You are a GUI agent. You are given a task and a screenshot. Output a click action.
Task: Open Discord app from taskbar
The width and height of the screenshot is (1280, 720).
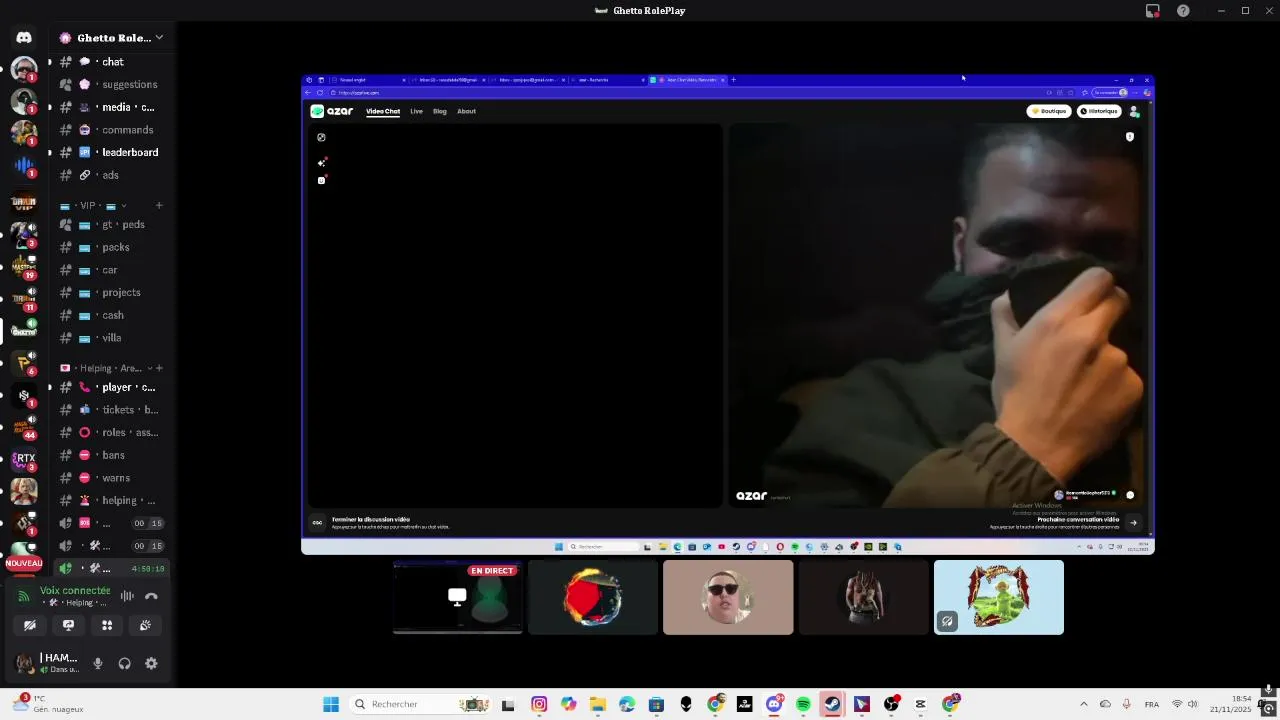click(x=774, y=704)
